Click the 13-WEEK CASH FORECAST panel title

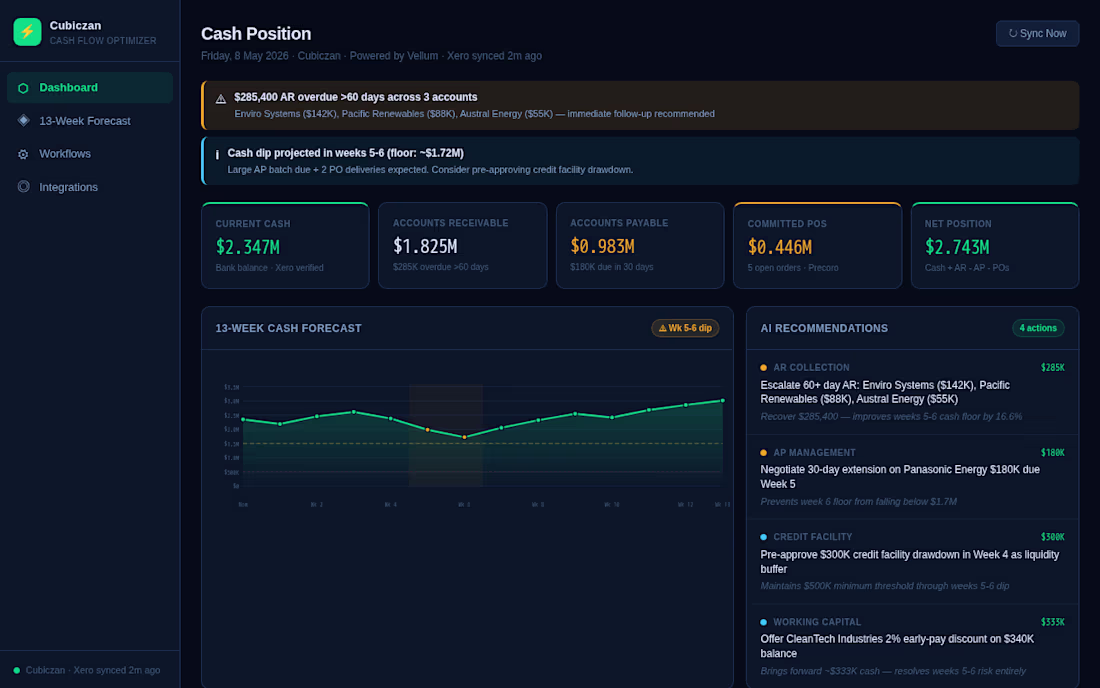tap(288, 328)
